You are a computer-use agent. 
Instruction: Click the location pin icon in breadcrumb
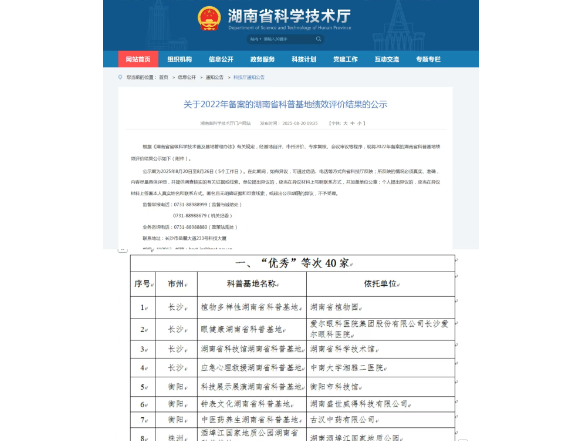[120, 77]
